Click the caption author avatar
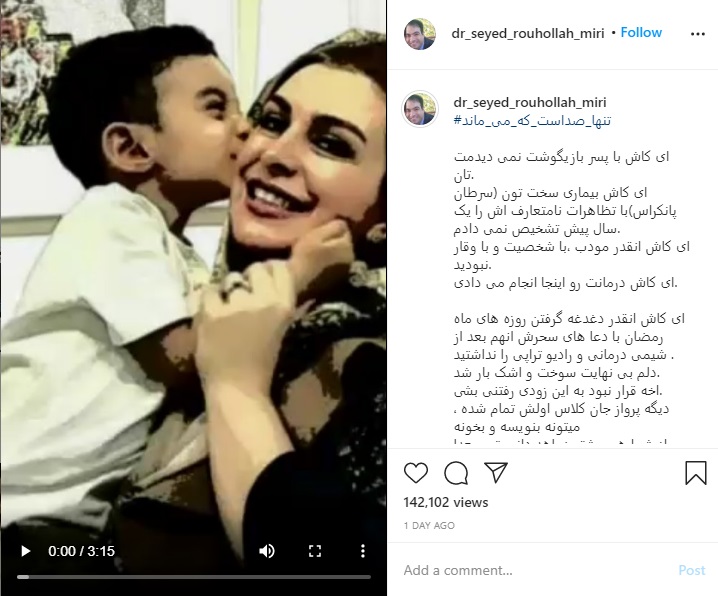 tap(419, 108)
